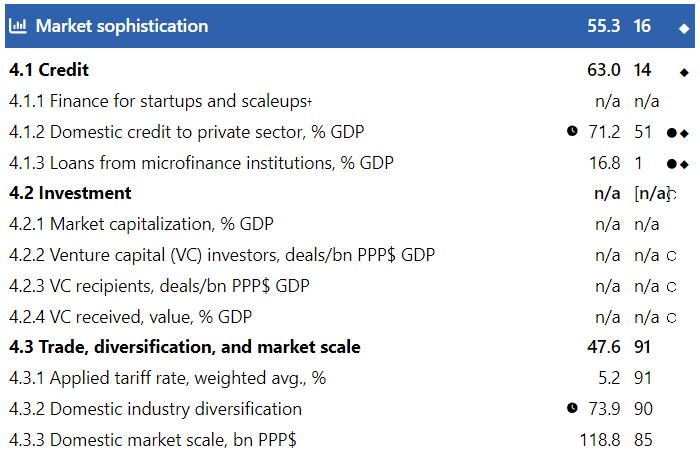Click the hollow circle on VC received value row
700x465 pixels.
pyautogui.click(x=672, y=318)
